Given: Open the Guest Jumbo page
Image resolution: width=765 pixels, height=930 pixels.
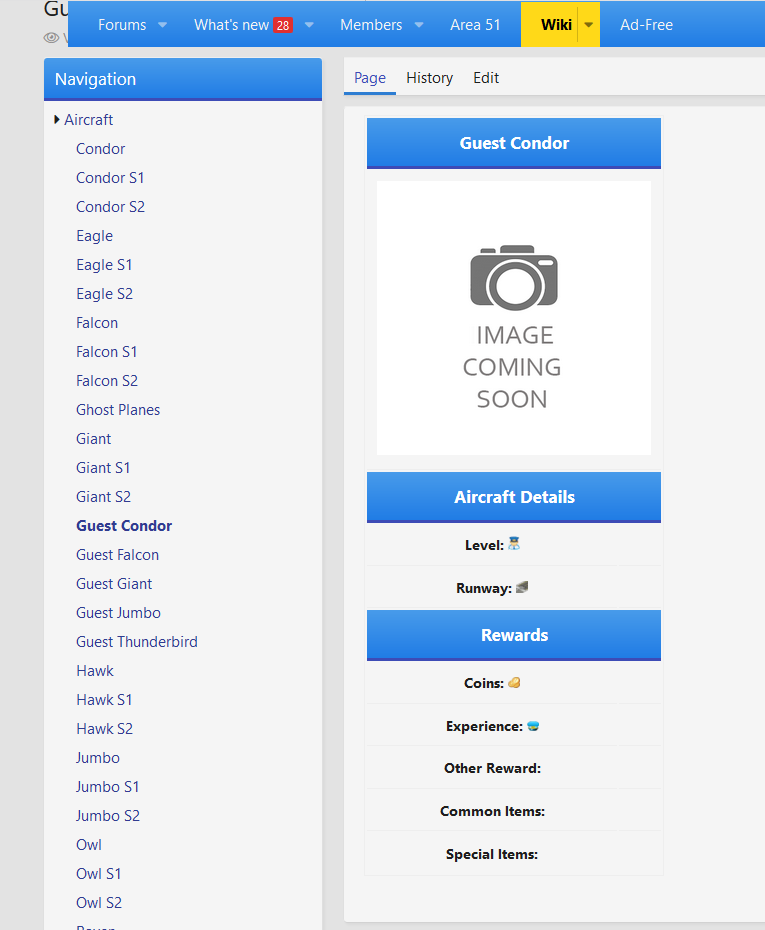Looking at the screenshot, I should 118,613.
